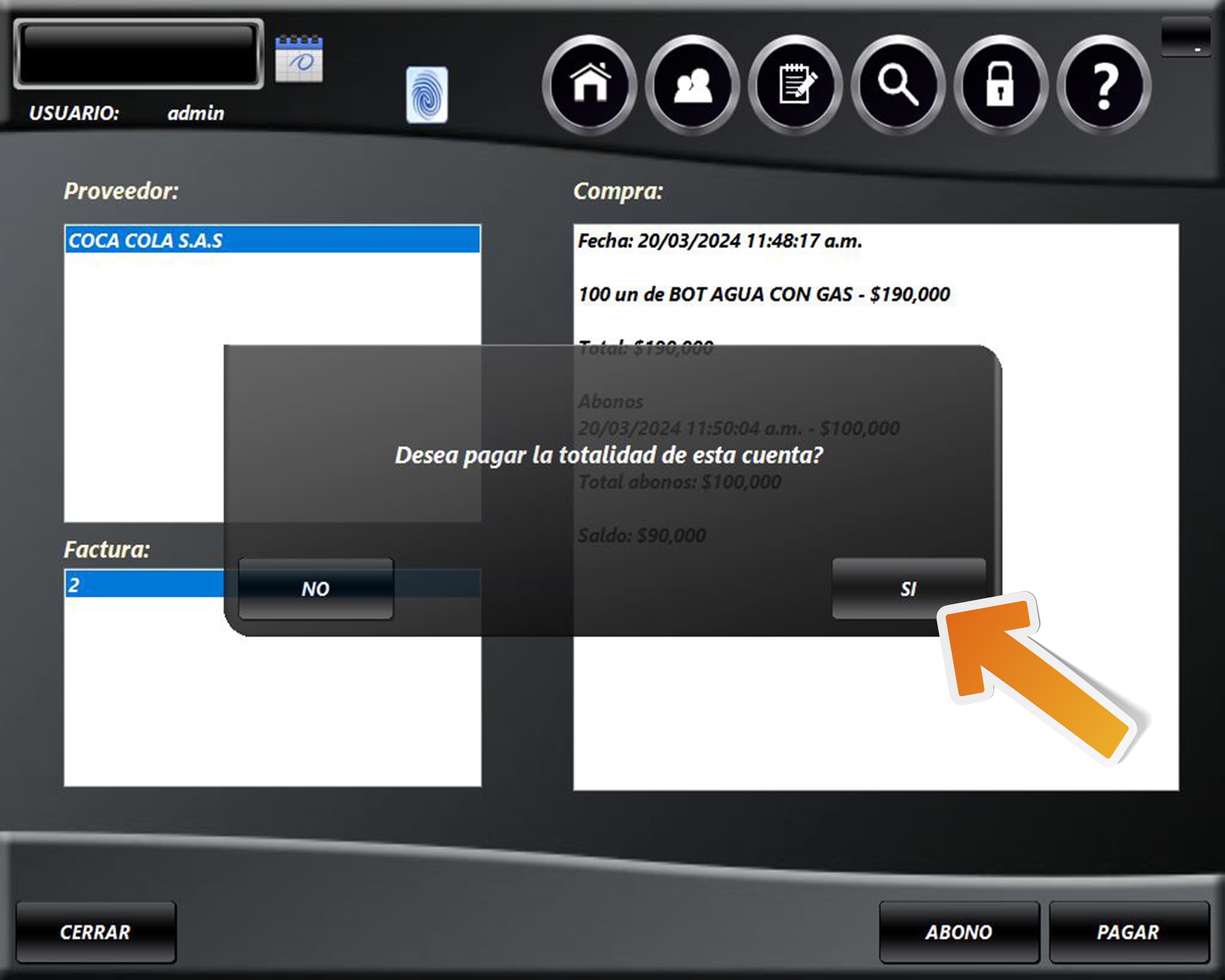Decline full payment with NO button

click(315, 588)
